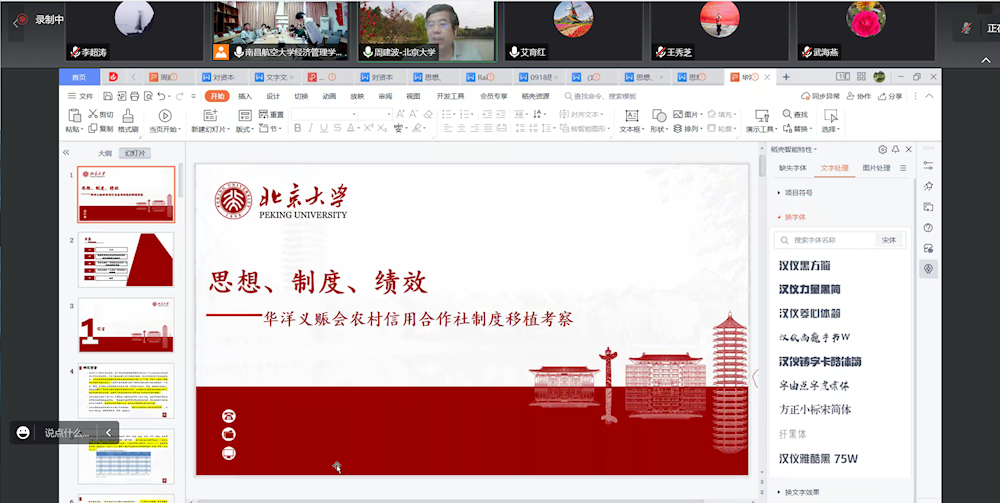
Task: Select slide 4 thumbnail
Action: [126, 390]
